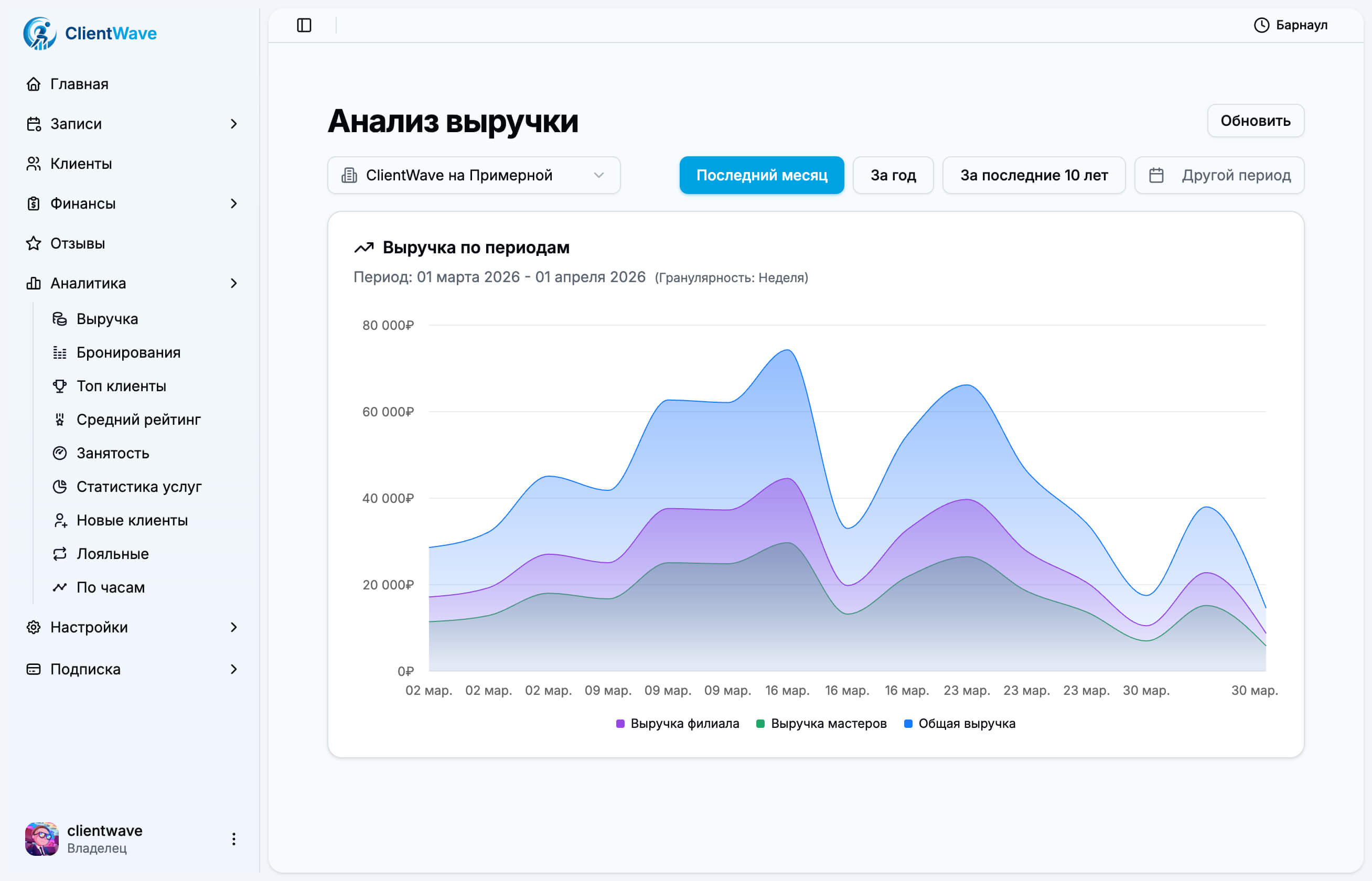Viewport: 1372px width, 881px height.
Task: Expand the Записи menu chevron
Action: [x=233, y=124]
